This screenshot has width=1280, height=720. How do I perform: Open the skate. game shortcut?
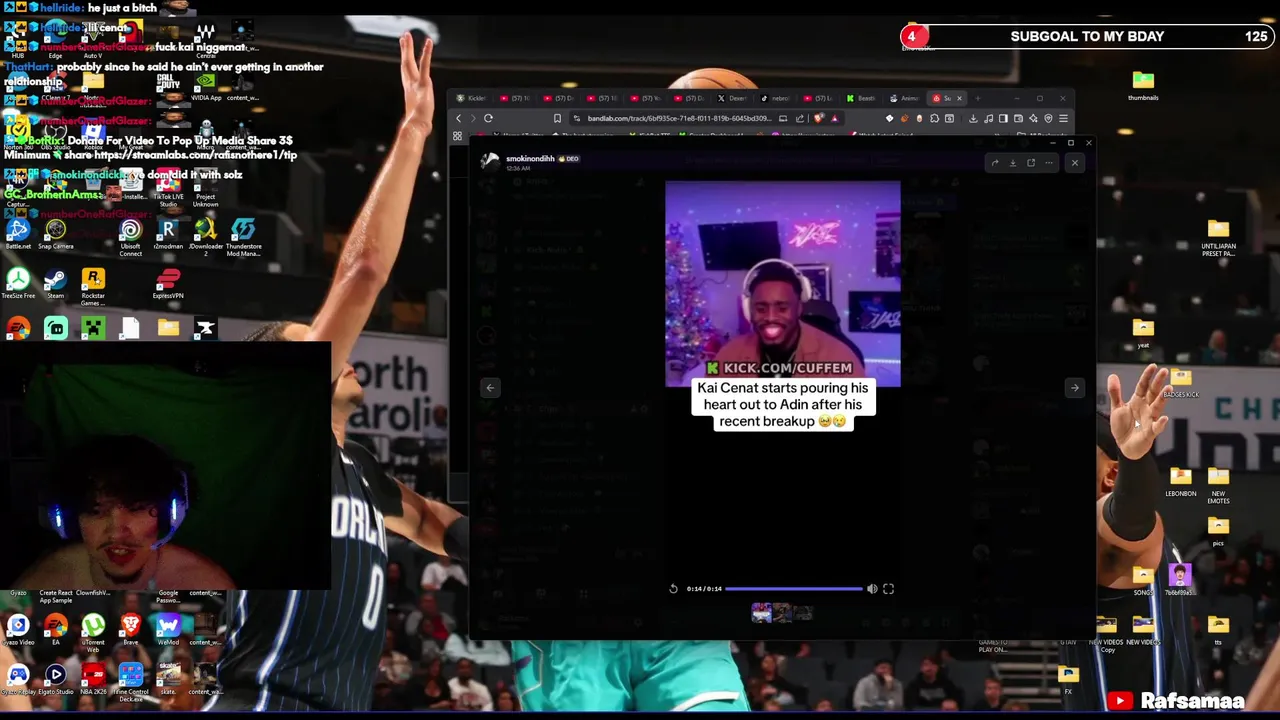coord(168,680)
